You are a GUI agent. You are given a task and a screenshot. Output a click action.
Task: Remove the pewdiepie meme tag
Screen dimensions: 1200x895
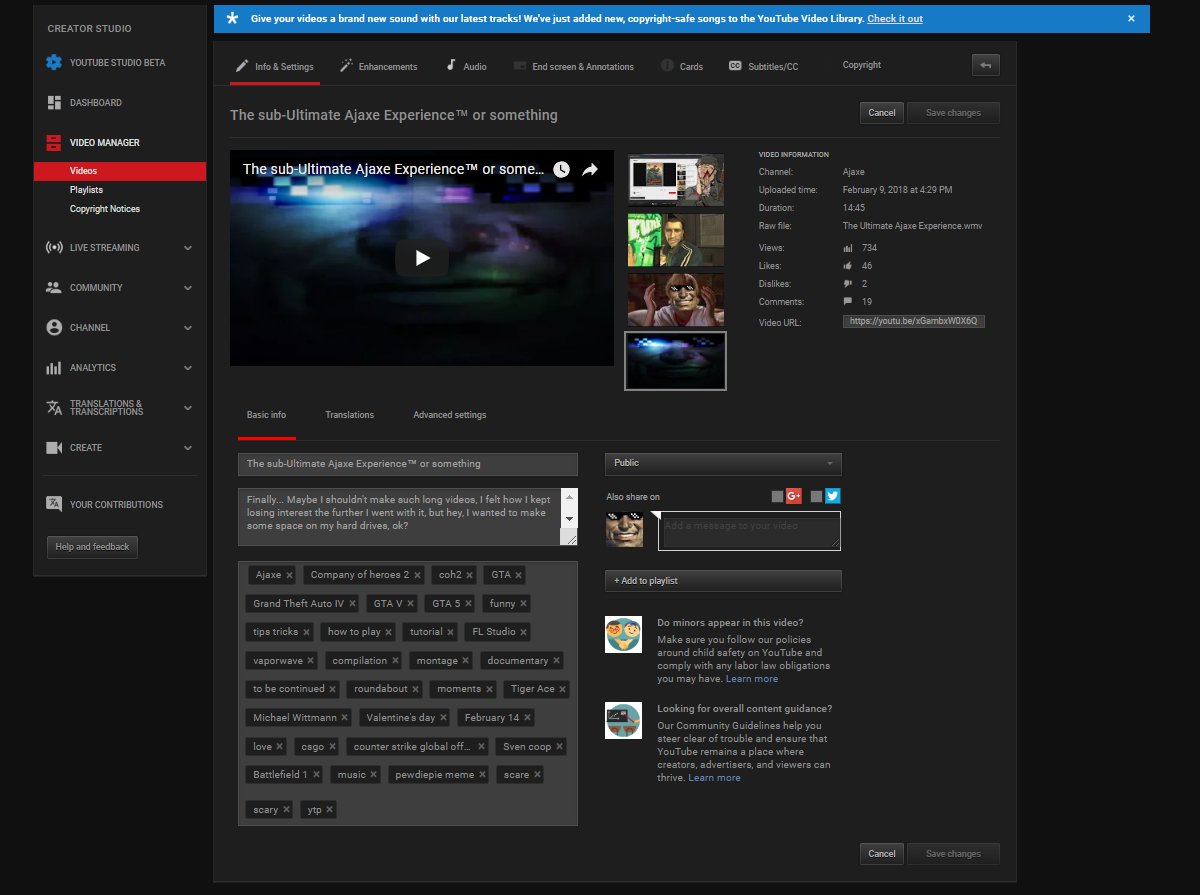[482, 775]
